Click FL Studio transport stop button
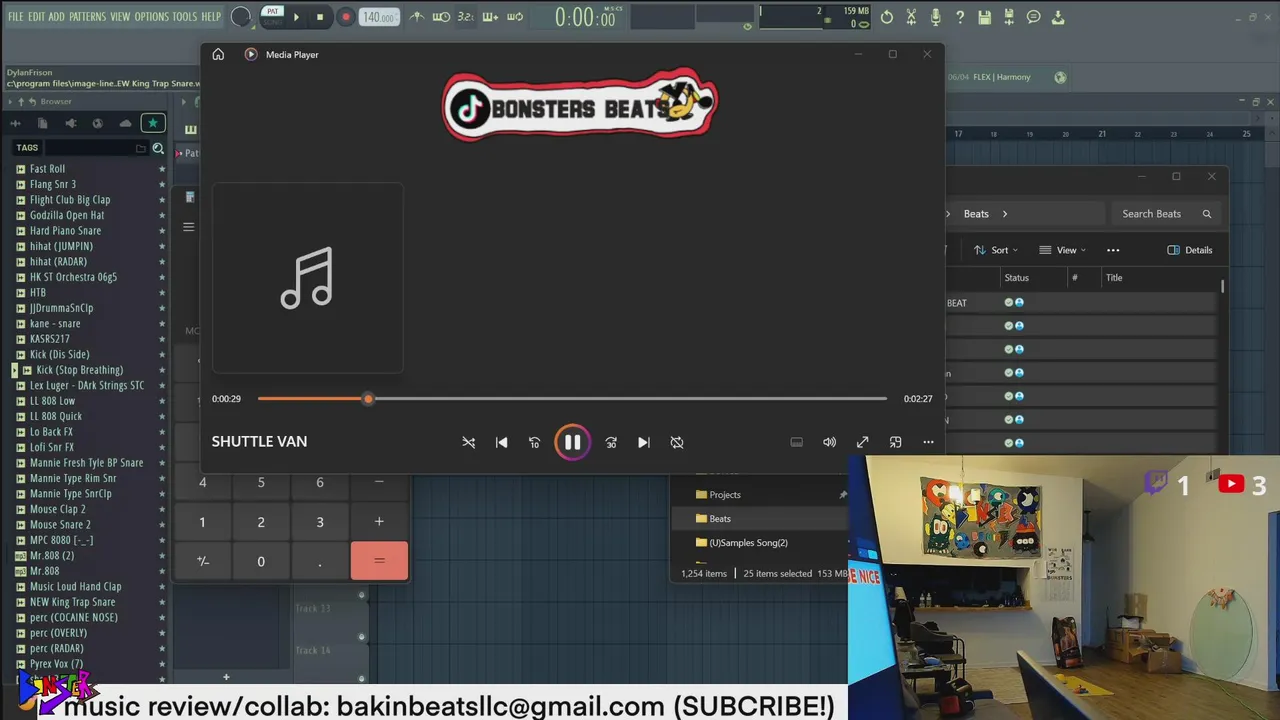Image resolution: width=1280 pixels, height=720 pixels. pos(320,17)
